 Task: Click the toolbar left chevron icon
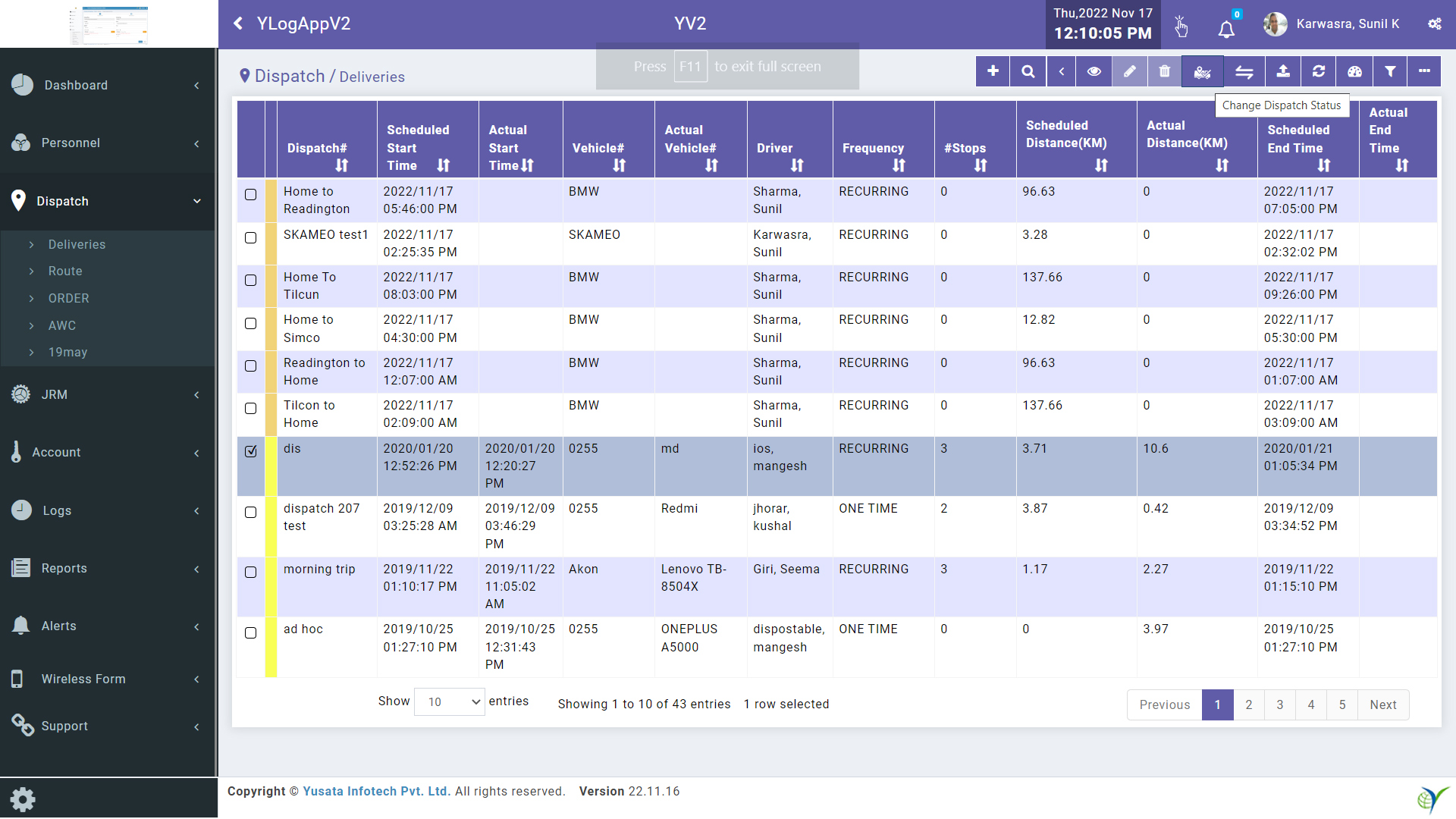click(x=1062, y=71)
